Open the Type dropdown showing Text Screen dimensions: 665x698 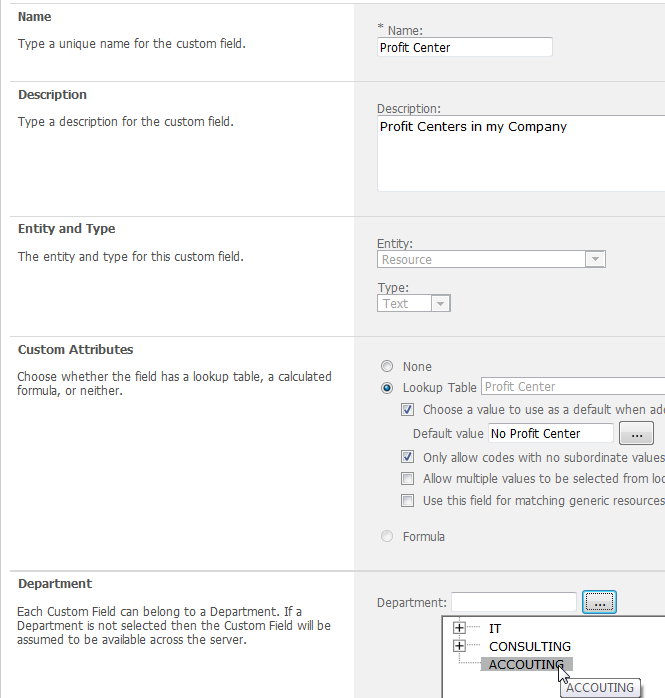click(414, 303)
